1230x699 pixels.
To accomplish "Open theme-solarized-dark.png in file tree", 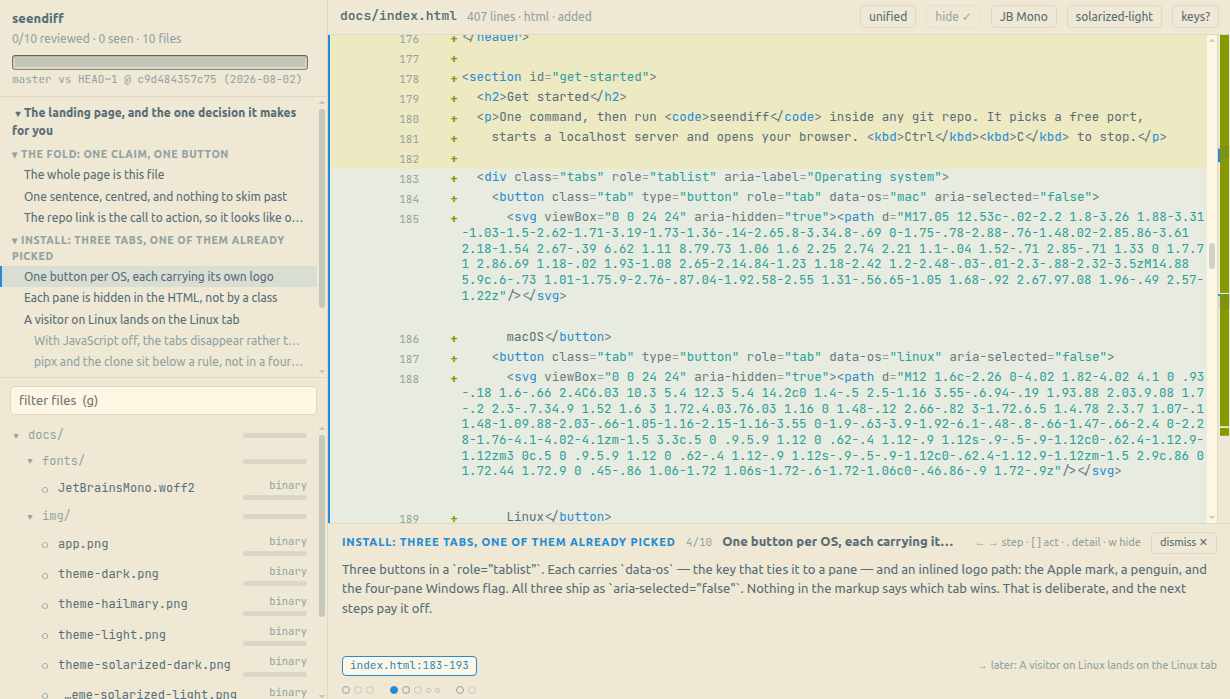I will pyautogui.click(x=144, y=665).
